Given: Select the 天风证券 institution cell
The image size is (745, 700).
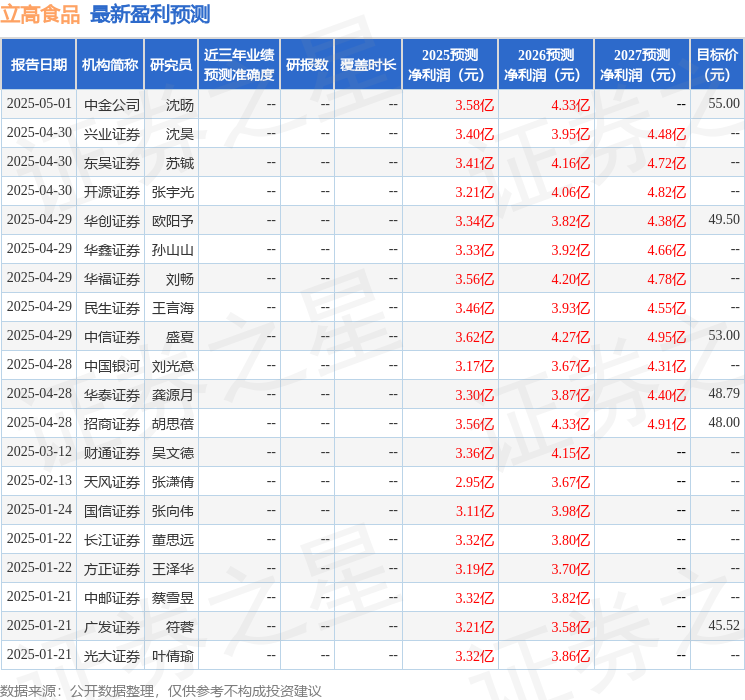Looking at the screenshot, I should tap(112, 482).
